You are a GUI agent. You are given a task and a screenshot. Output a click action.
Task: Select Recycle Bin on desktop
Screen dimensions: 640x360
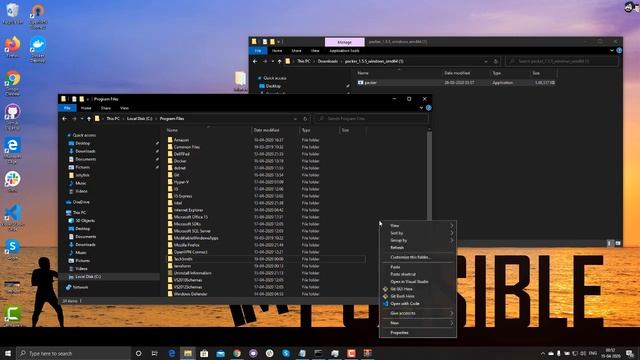click(x=13, y=13)
